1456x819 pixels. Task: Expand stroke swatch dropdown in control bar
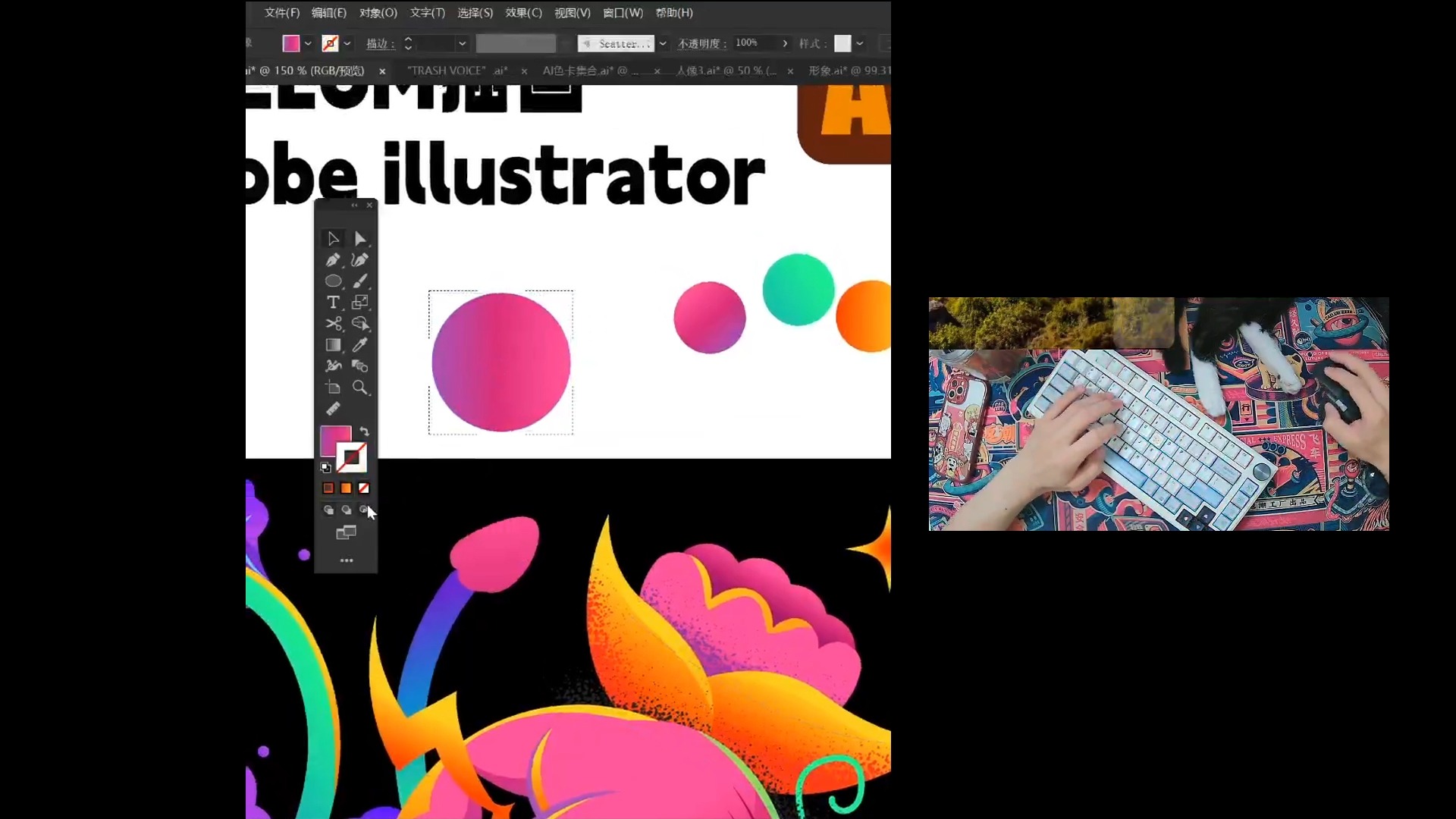[347, 44]
